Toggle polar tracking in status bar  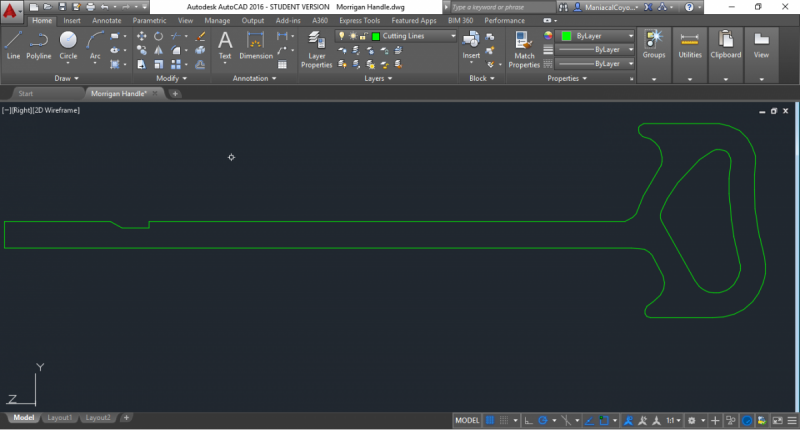(x=542, y=421)
